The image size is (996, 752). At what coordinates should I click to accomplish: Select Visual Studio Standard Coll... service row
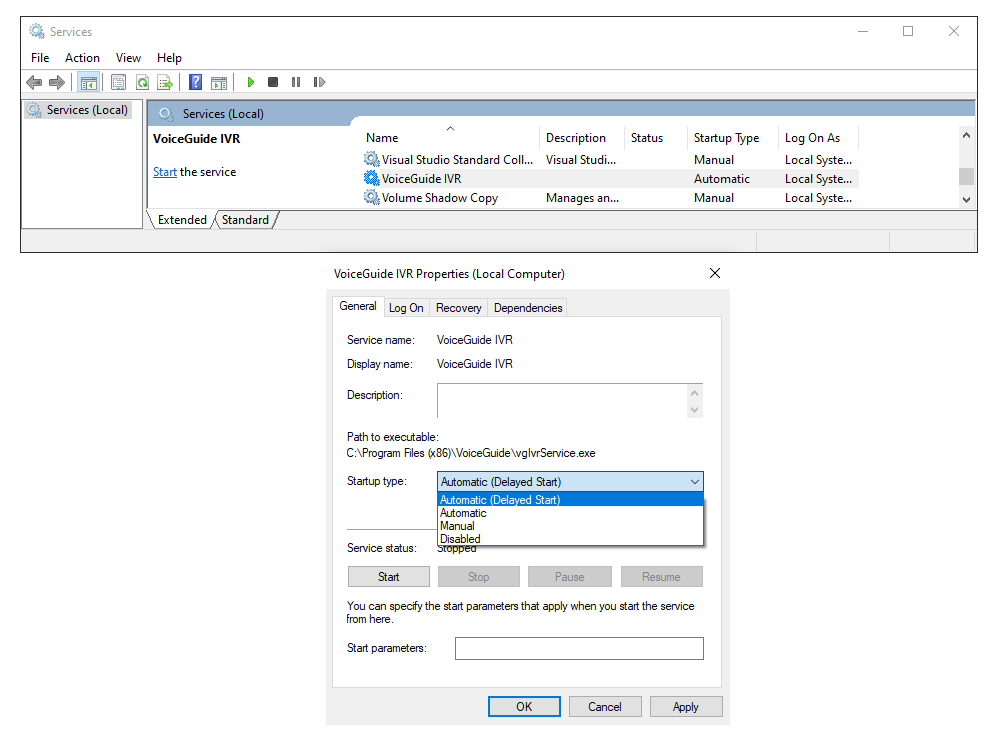click(610, 159)
